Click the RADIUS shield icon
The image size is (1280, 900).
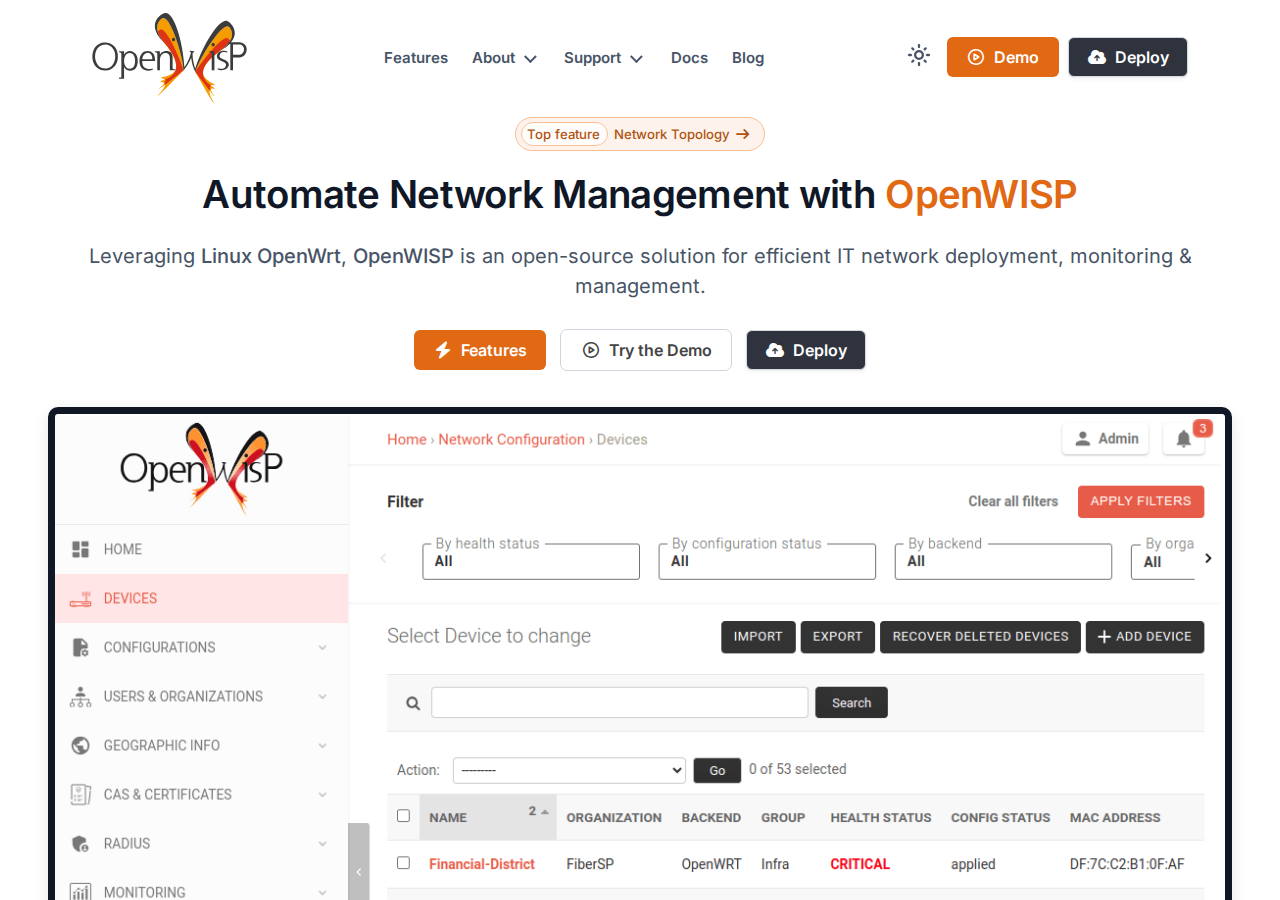pos(81,843)
